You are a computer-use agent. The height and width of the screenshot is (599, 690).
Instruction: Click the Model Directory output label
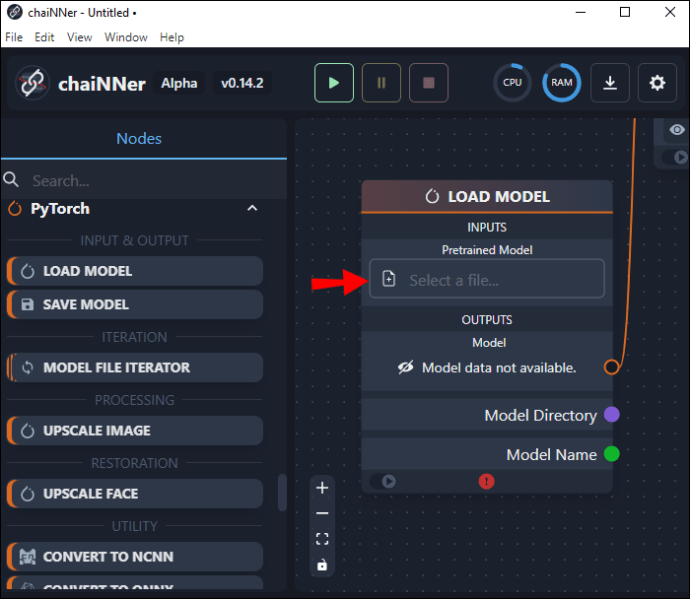540,415
